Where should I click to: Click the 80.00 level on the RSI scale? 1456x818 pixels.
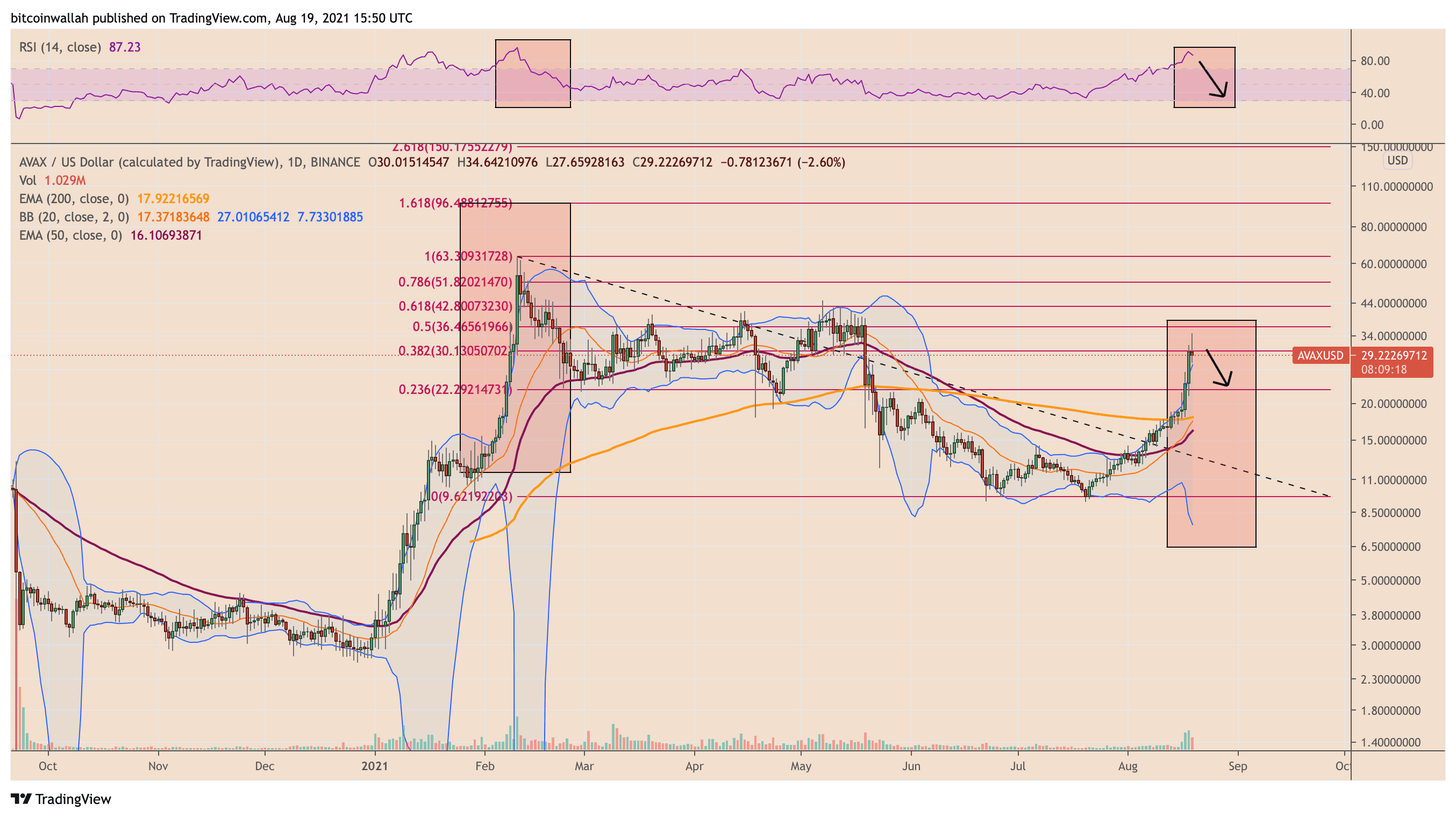click(1375, 61)
